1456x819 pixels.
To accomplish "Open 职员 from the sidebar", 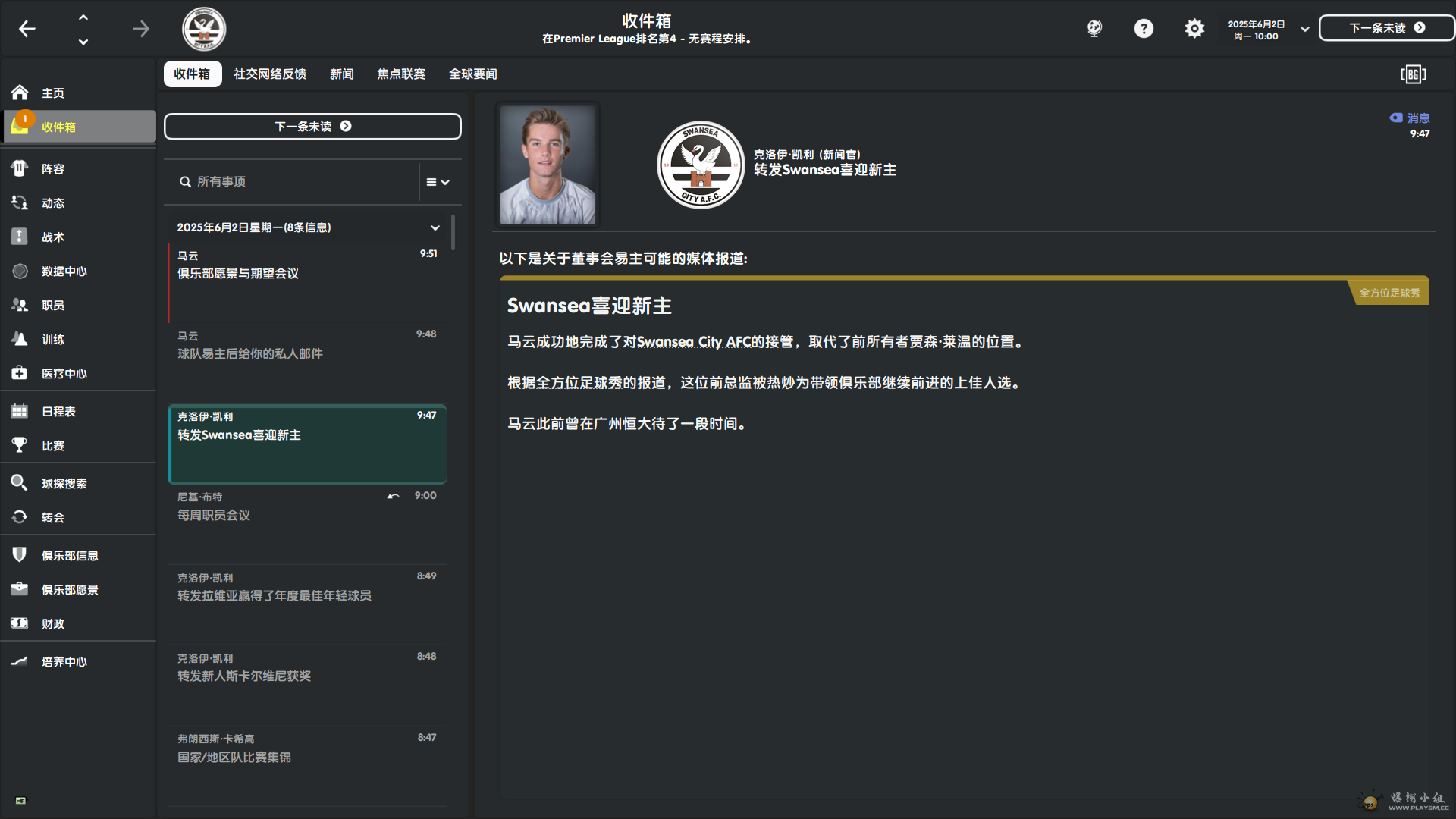I will pyautogui.click(x=79, y=305).
